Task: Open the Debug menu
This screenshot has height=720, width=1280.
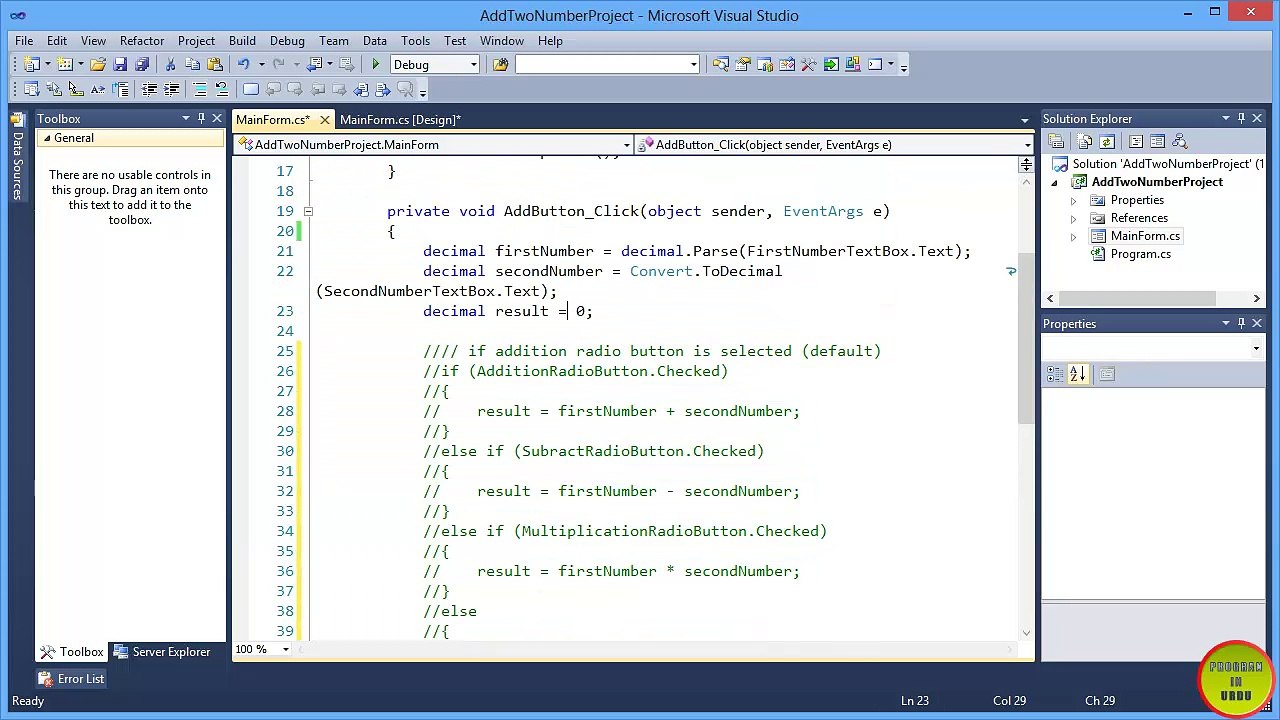Action: pos(287,41)
